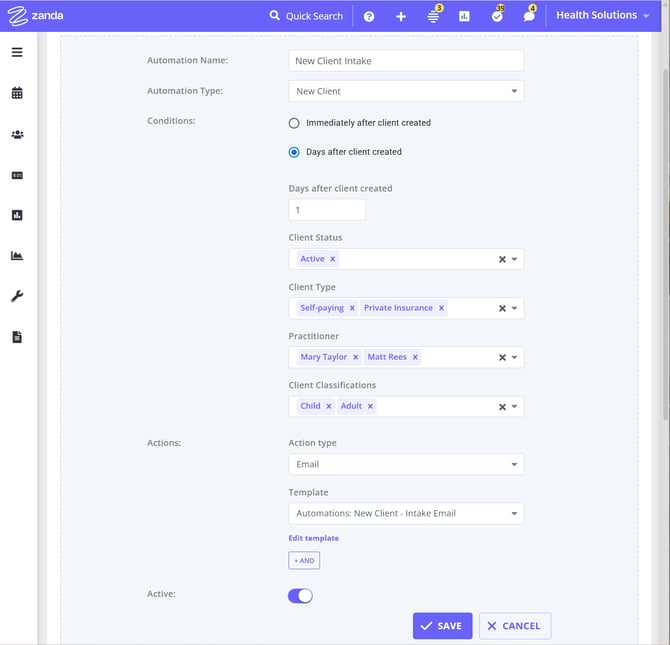Select Days after client created option
This screenshot has height=645, width=670.
[294, 152]
